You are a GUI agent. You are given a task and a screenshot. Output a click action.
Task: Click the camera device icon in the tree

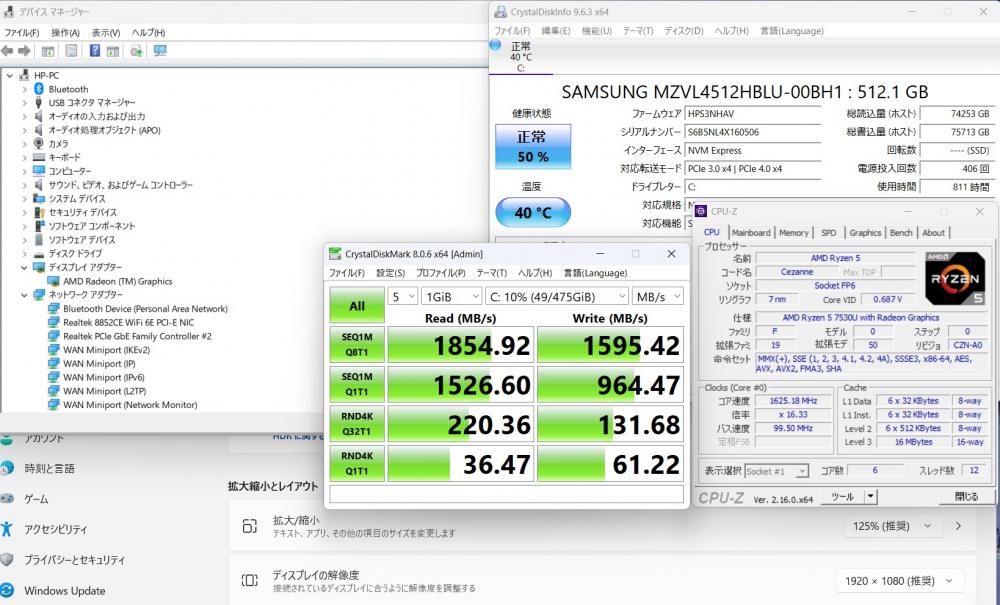point(39,144)
